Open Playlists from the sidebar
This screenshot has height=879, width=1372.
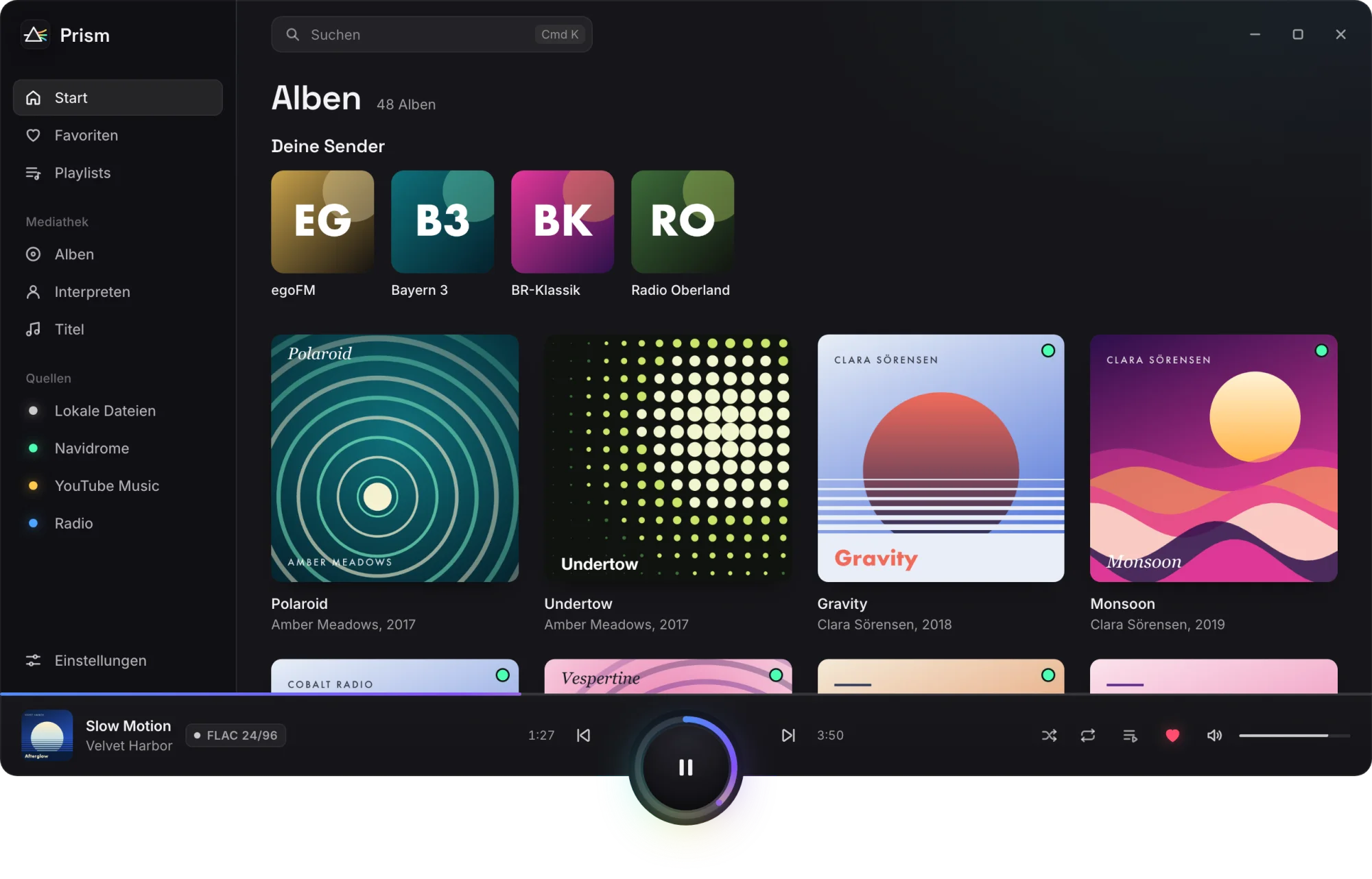[117, 173]
